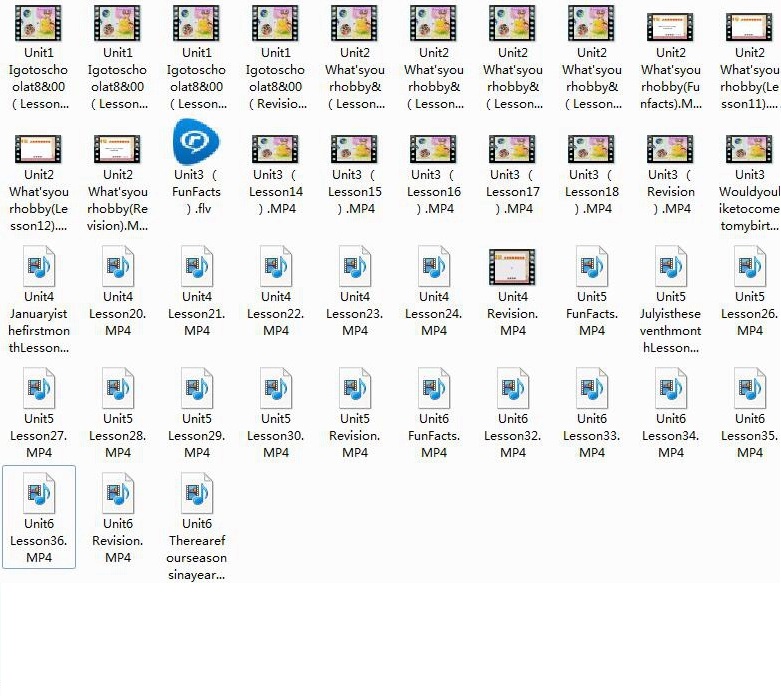781x696 pixels.
Task: Click the Unit4 Lesson23.MP4 file icon
Action: (x=355, y=267)
